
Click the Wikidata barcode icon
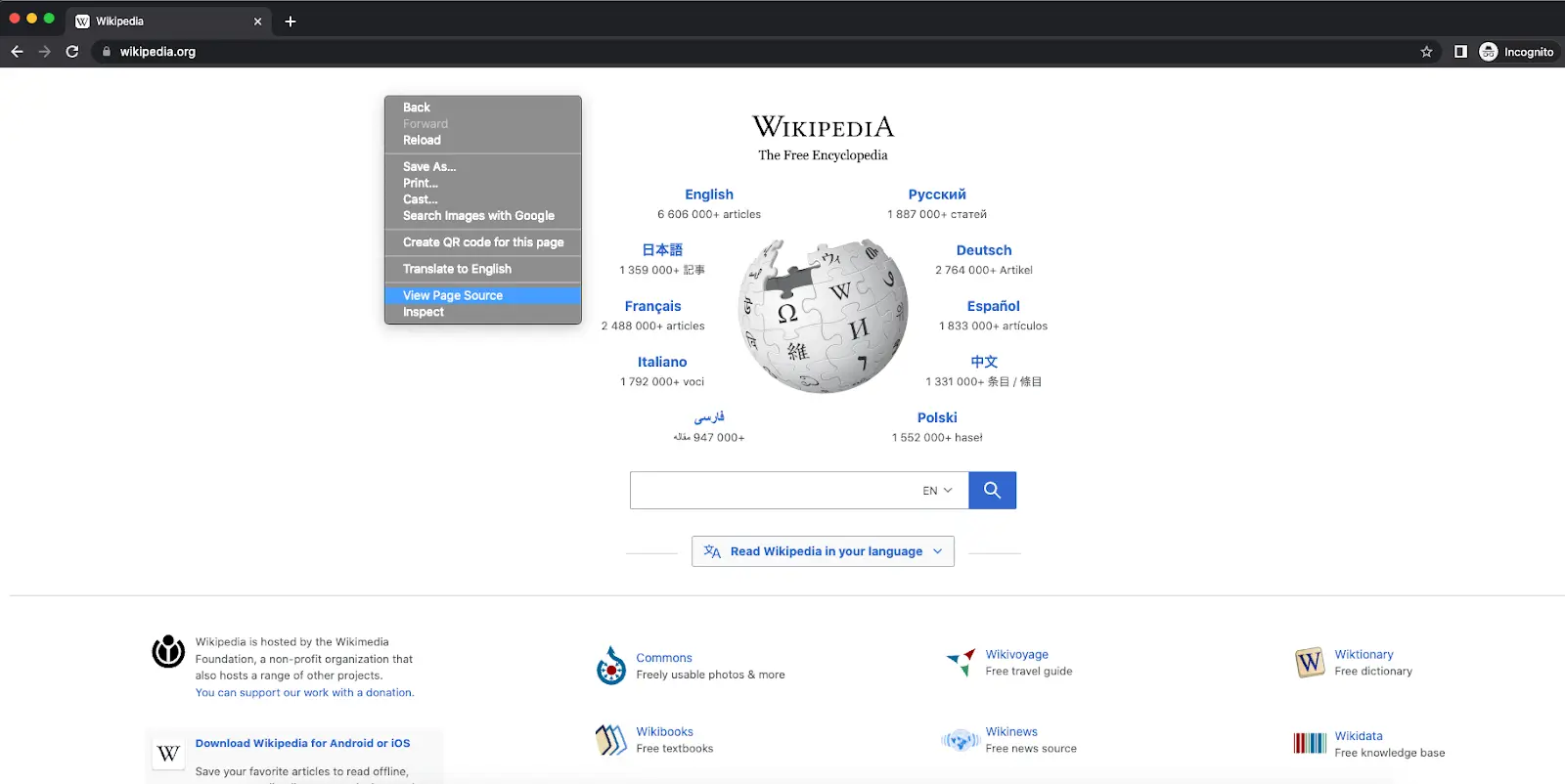1310,744
